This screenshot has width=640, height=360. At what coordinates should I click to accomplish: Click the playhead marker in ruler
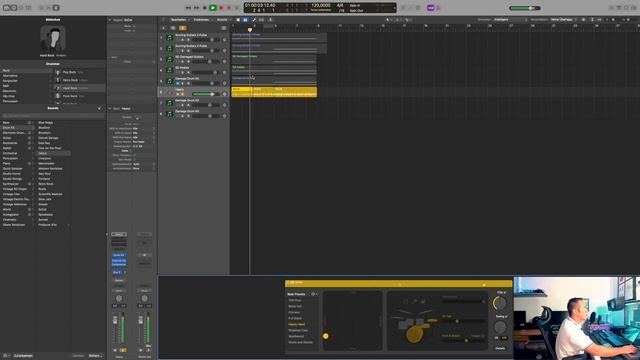(x=250, y=29)
